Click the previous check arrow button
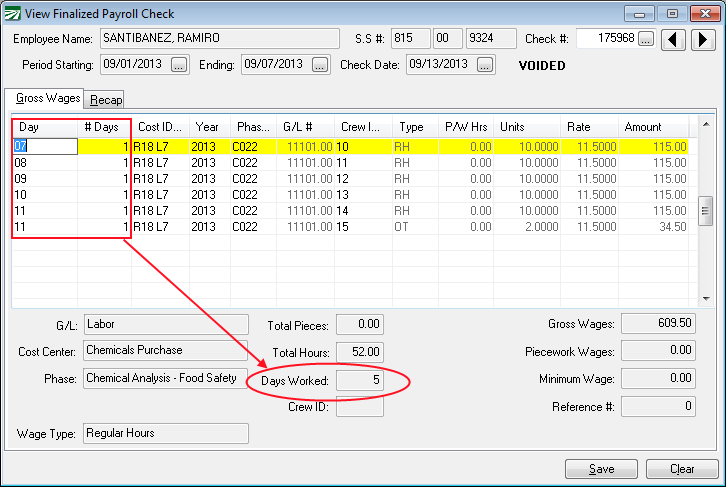This screenshot has height=487, width=726. [x=676, y=39]
